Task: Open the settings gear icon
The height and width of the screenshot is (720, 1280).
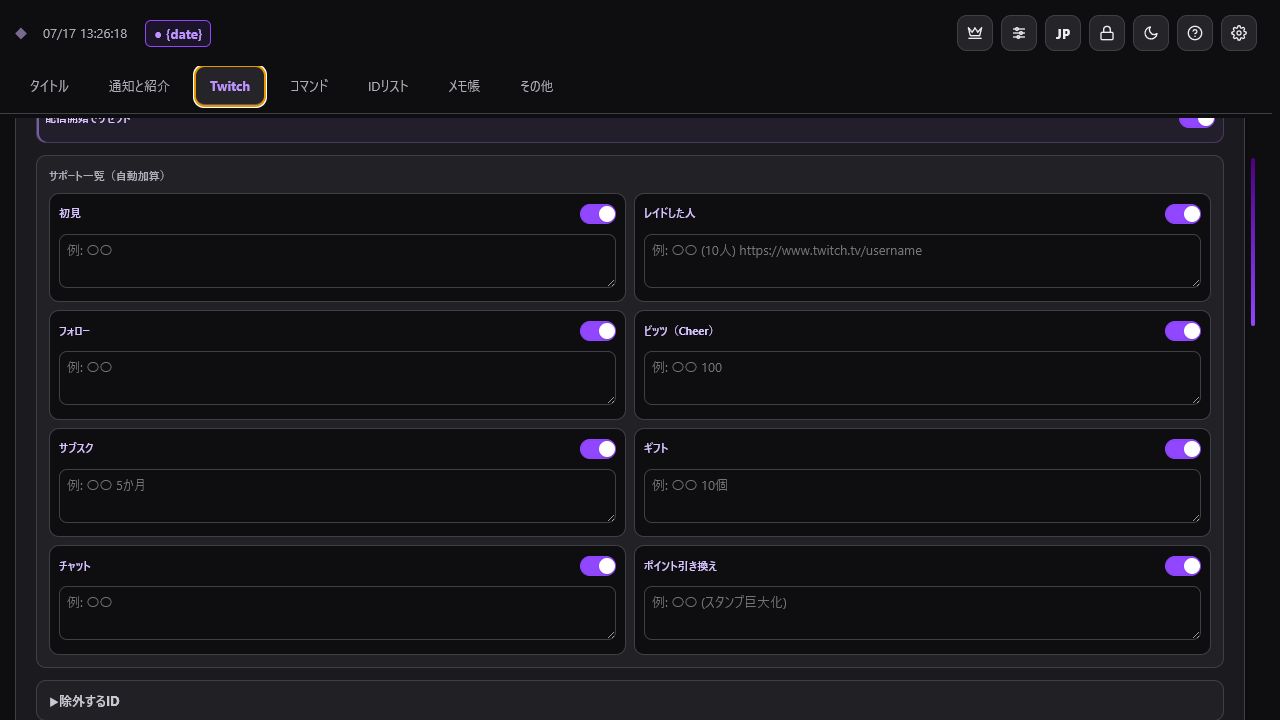Action: pos(1239,33)
